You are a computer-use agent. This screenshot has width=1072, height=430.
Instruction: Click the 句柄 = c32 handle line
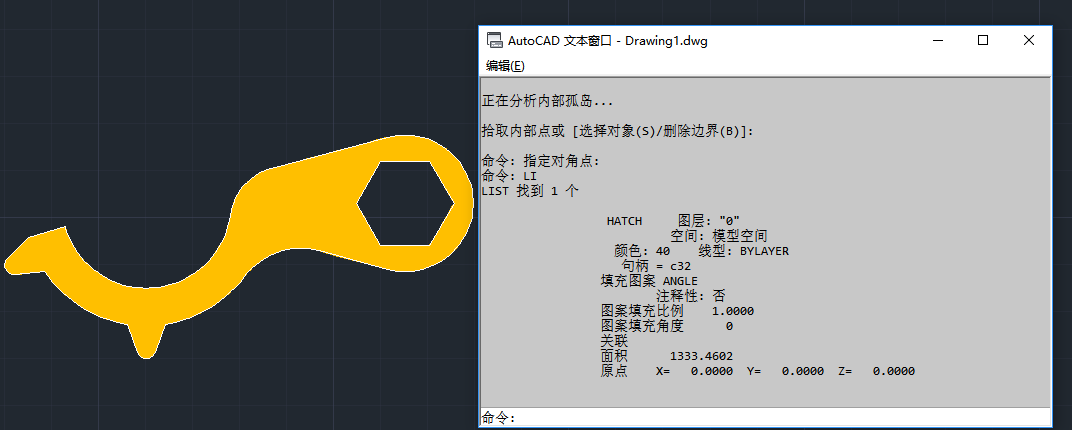(656, 266)
